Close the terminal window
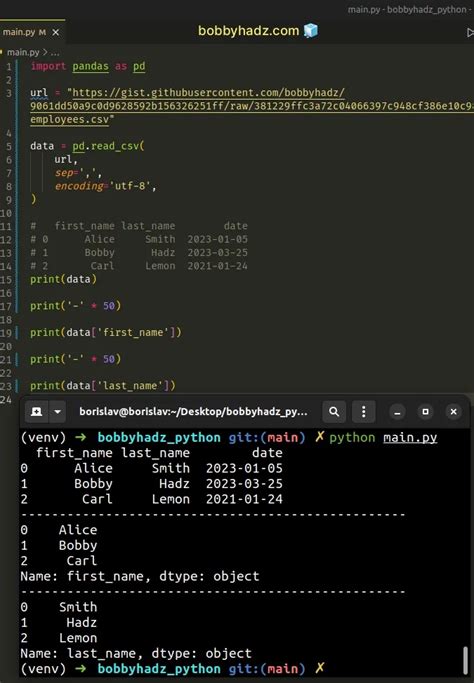The height and width of the screenshot is (683, 474). pyautogui.click(x=454, y=412)
